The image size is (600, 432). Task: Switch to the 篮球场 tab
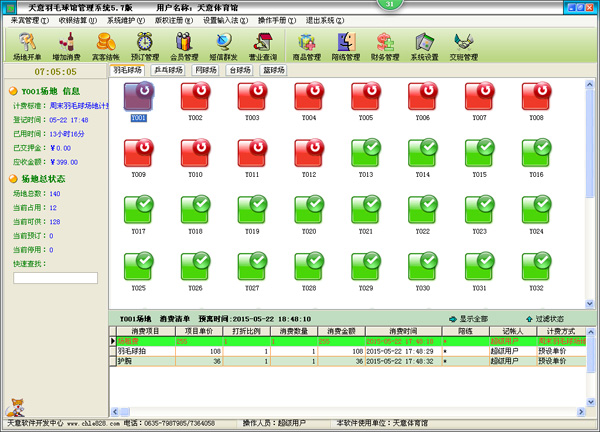click(x=273, y=71)
